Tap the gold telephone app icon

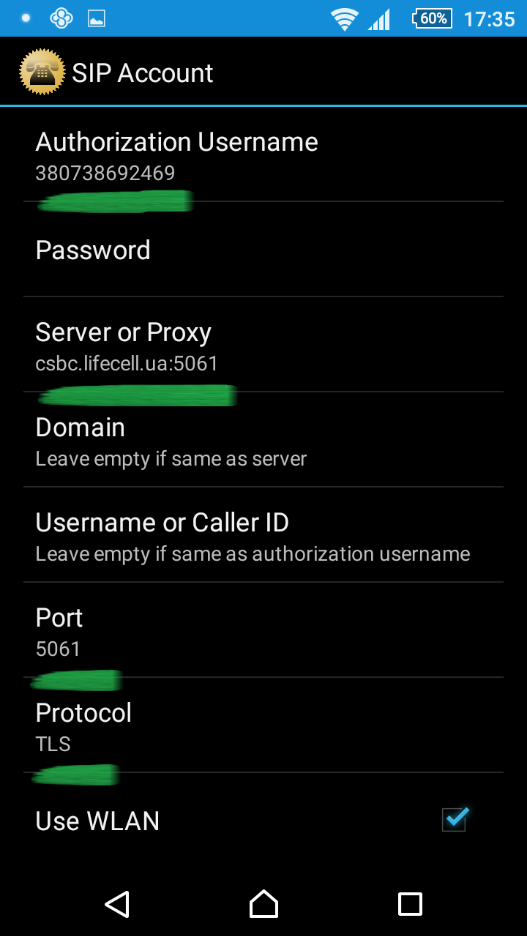tap(42, 72)
